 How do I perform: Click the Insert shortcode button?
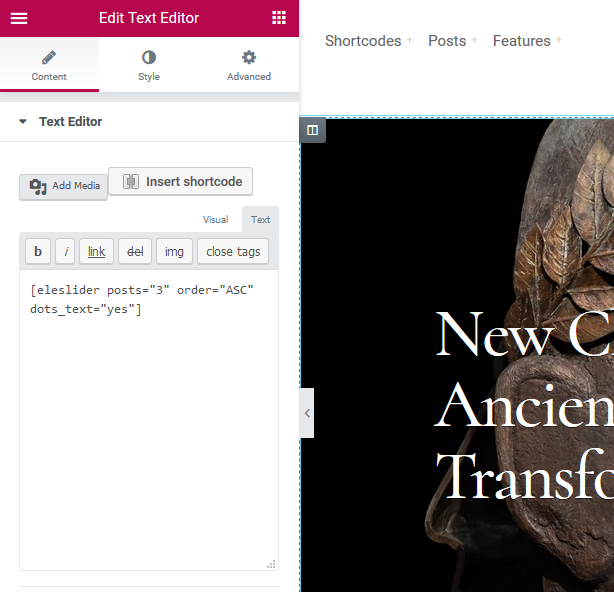pyautogui.click(x=181, y=181)
